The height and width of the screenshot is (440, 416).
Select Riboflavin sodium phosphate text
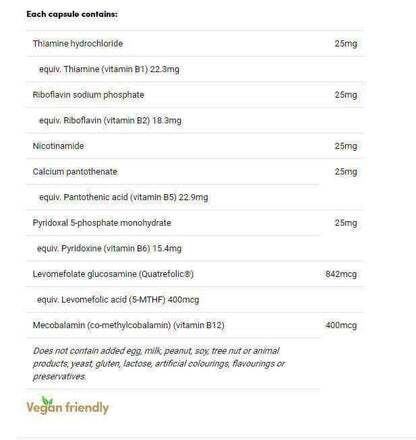(x=88, y=95)
